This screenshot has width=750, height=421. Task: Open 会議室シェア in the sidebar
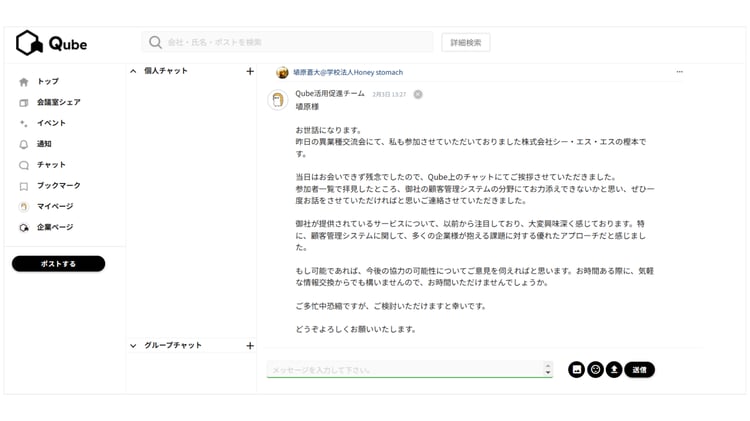point(58,102)
